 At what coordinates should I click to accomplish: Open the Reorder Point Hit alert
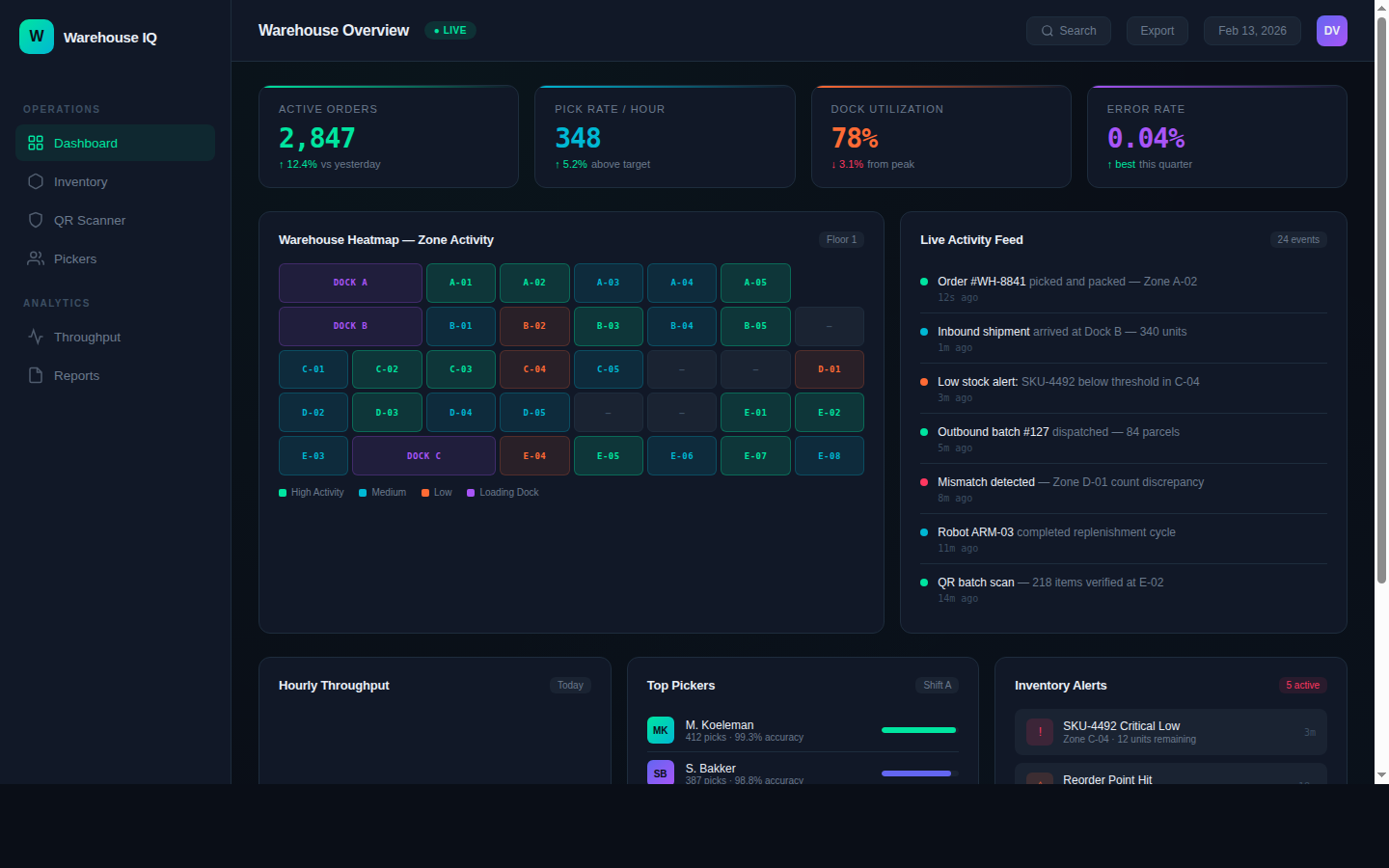[1171, 773]
